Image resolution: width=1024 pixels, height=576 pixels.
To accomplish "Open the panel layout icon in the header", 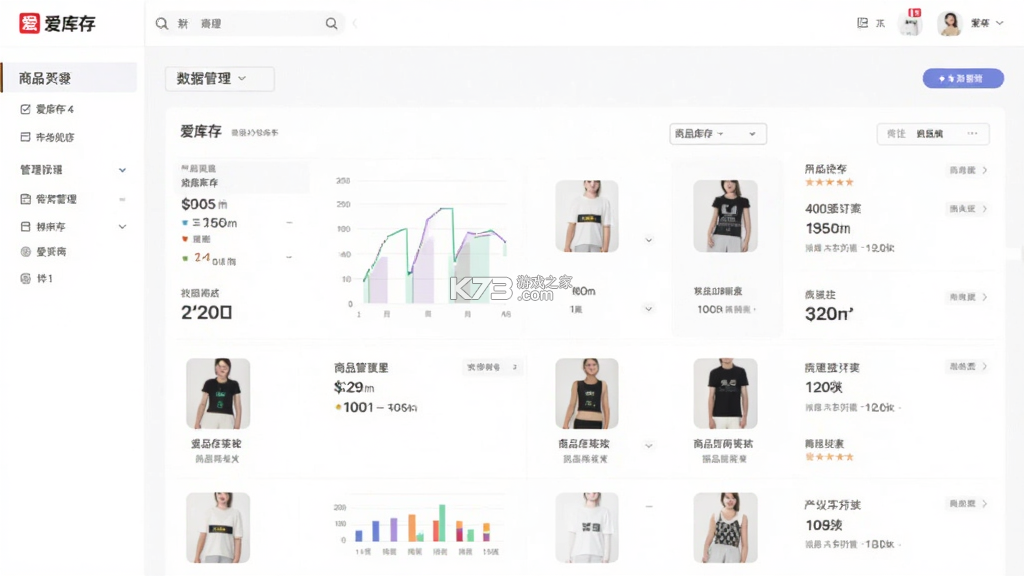I will click(x=863, y=23).
